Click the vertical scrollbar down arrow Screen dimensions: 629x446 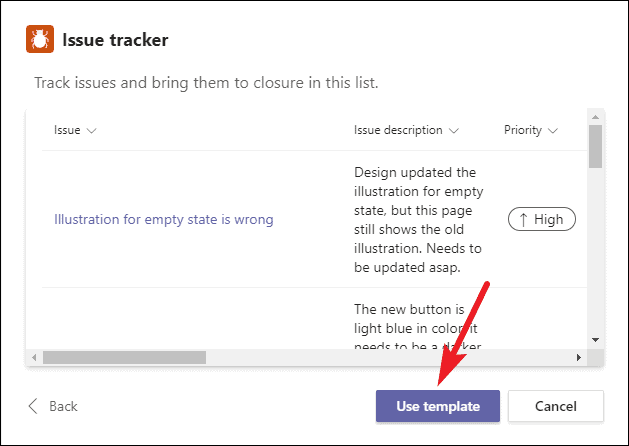coord(595,340)
